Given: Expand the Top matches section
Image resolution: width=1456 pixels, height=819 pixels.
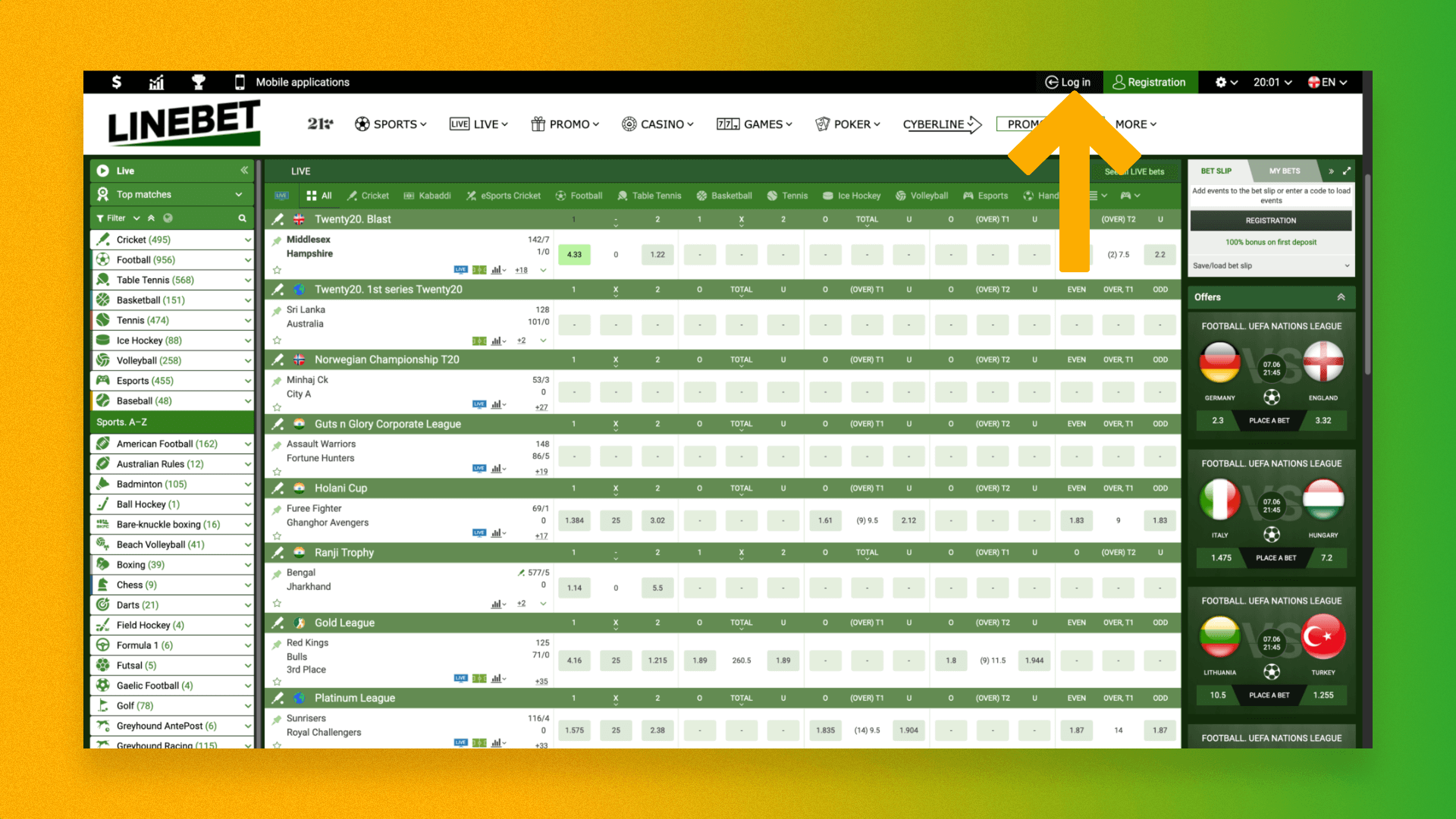Looking at the screenshot, I should 172,194.
